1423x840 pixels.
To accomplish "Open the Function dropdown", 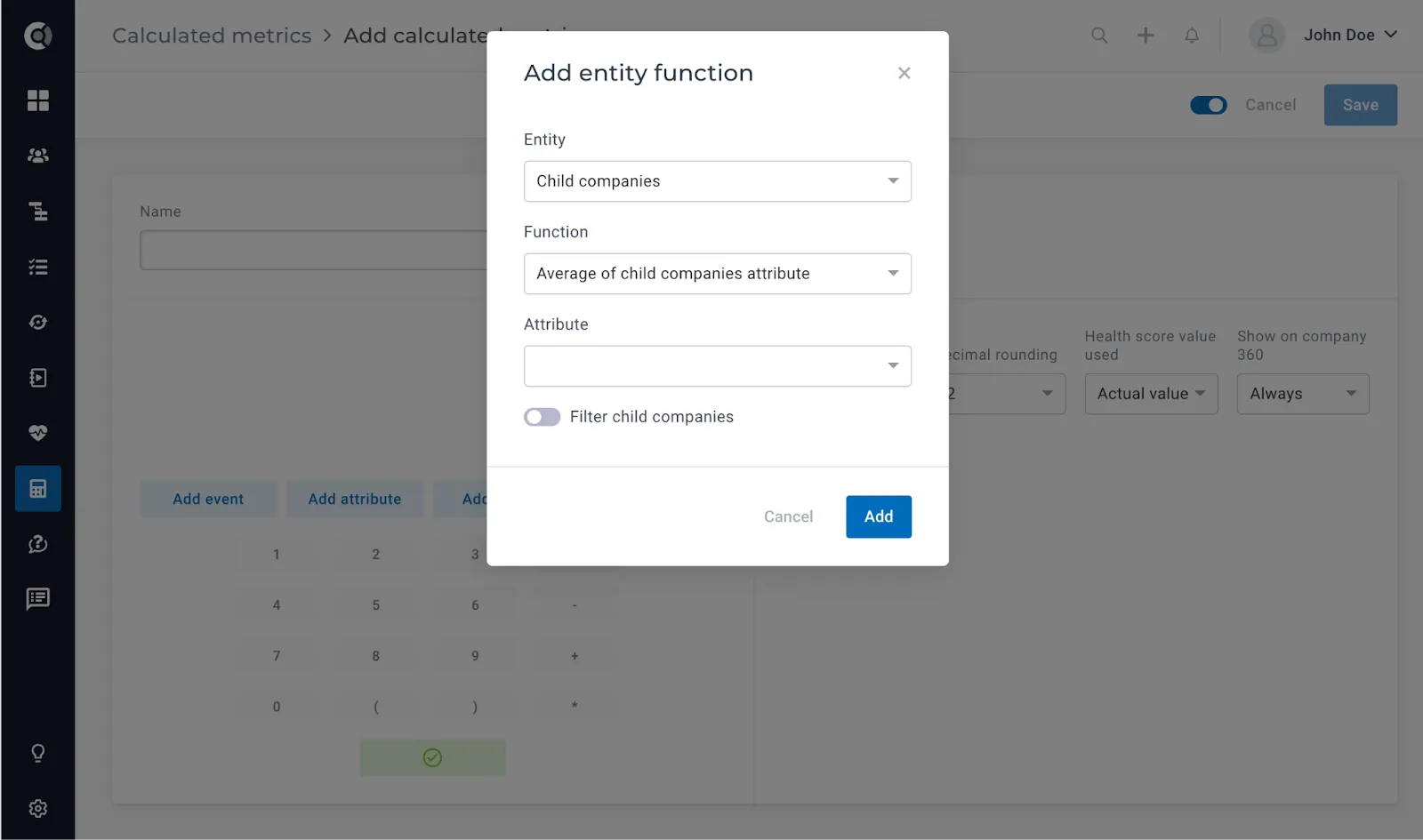I will pos(717,274).
